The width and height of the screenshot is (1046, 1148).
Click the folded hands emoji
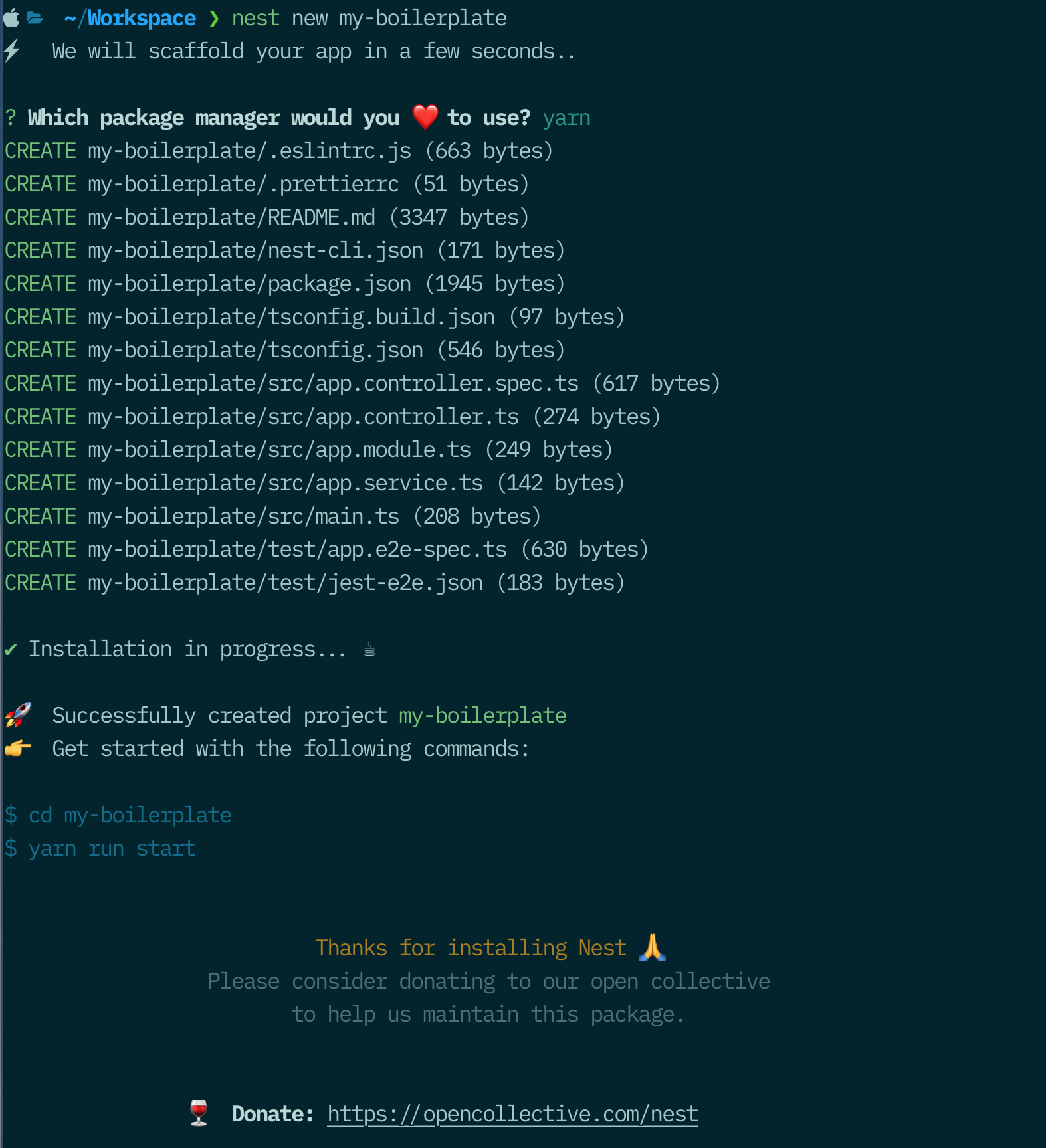coord(652,947)
